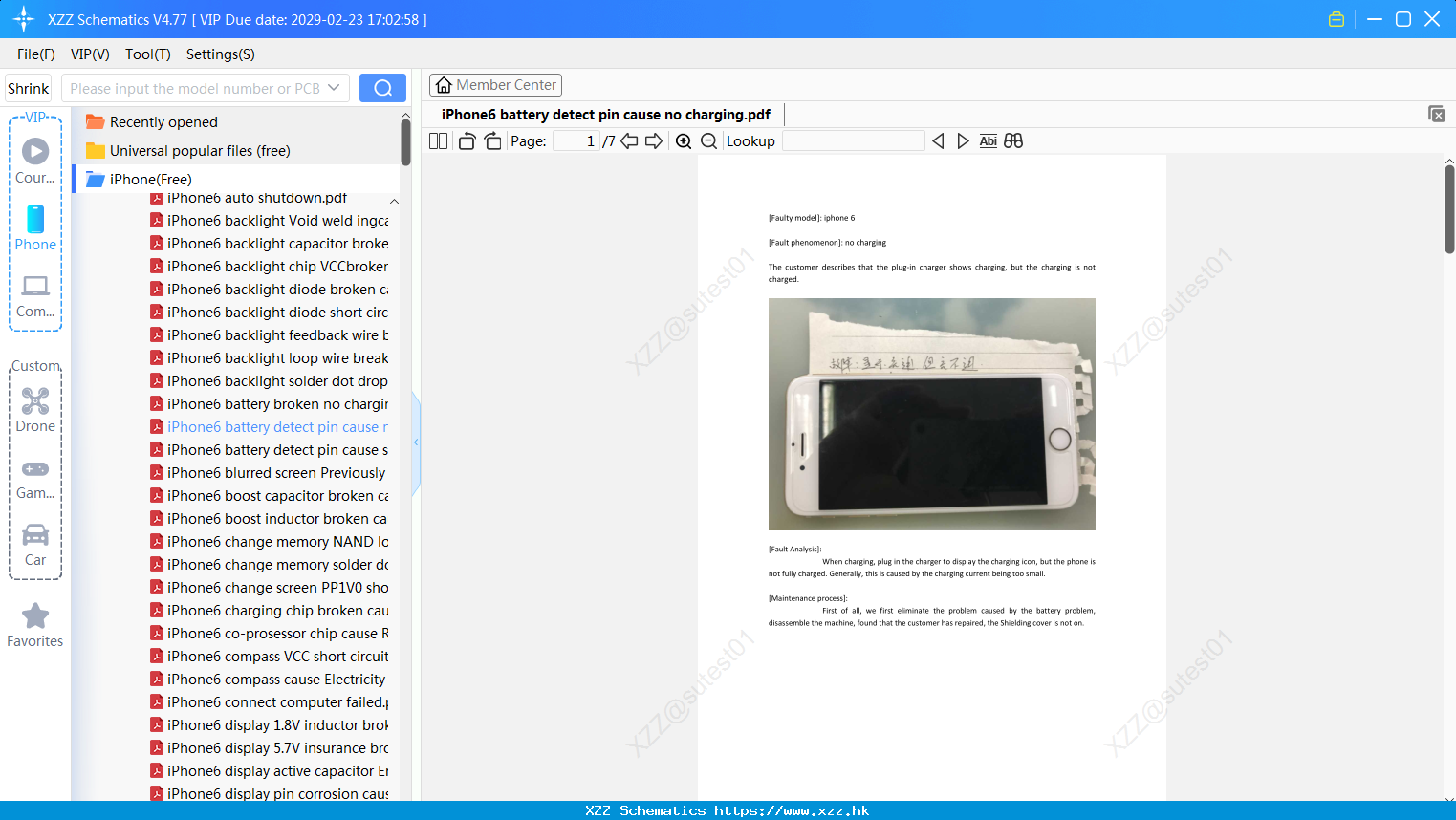Select the Drone category icon
Screen dimensions: 1456x820
[35, 410]
